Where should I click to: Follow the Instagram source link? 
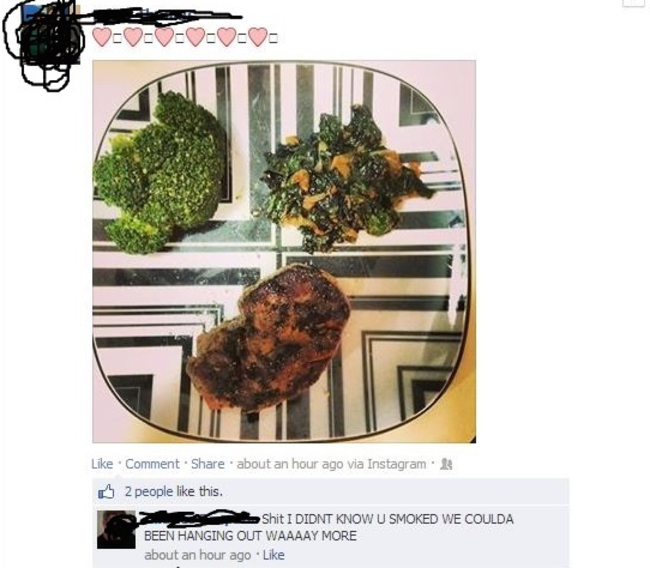(397, 464)
